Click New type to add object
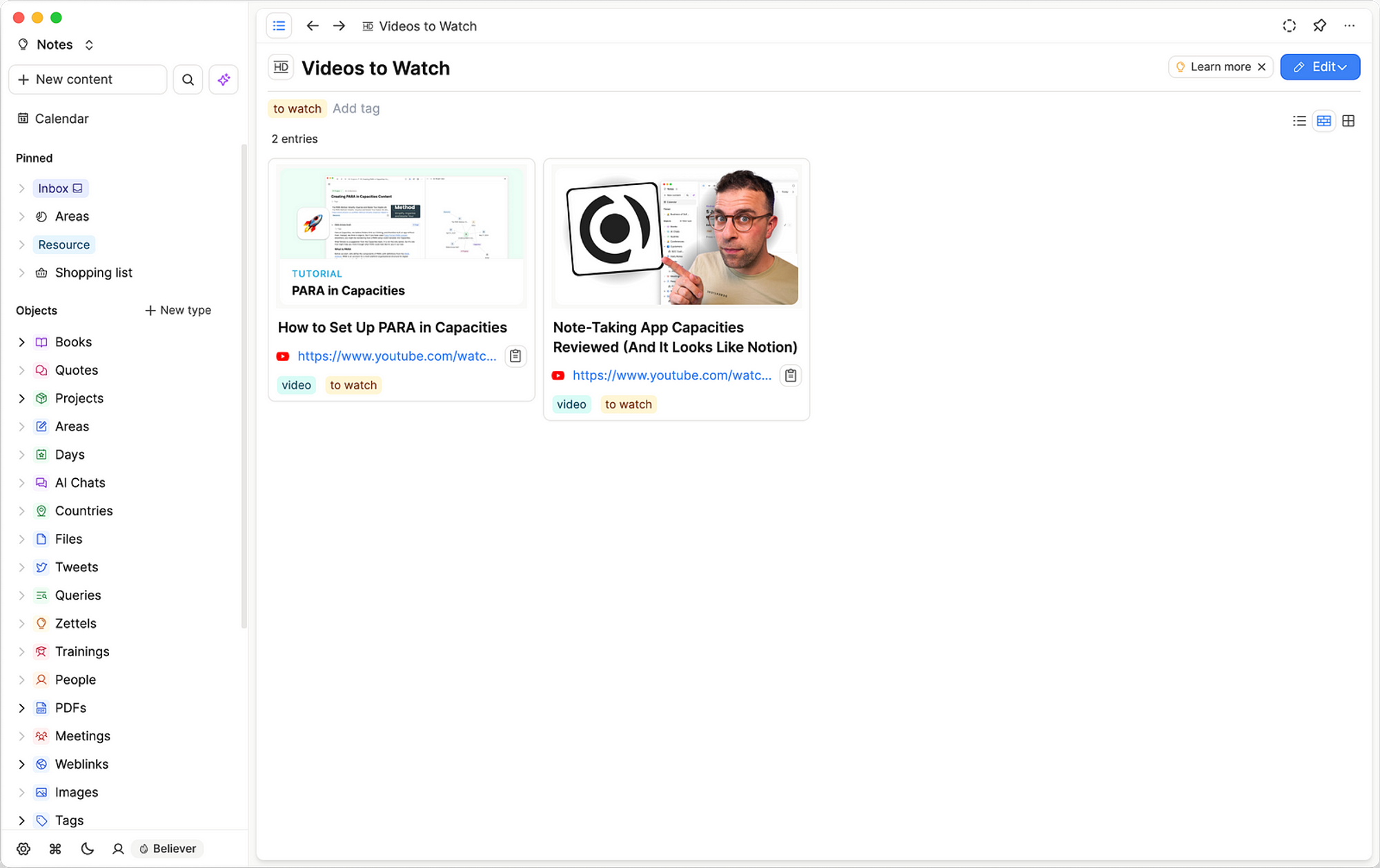This screenshot has width=1380, height=868. pyautogui.click(x=178, y=310)
